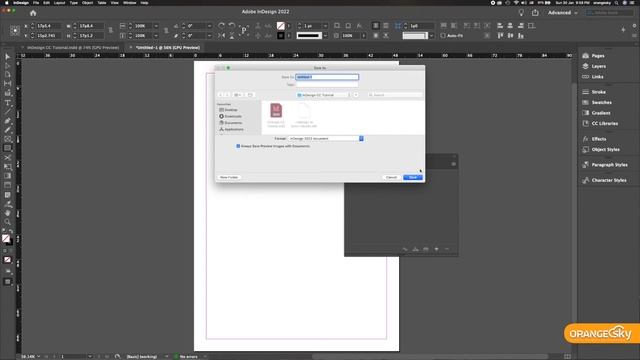Viewport: 640px width, 360px height.
Task: Go to InDesign Home screen icon
Action: point(33,13)
